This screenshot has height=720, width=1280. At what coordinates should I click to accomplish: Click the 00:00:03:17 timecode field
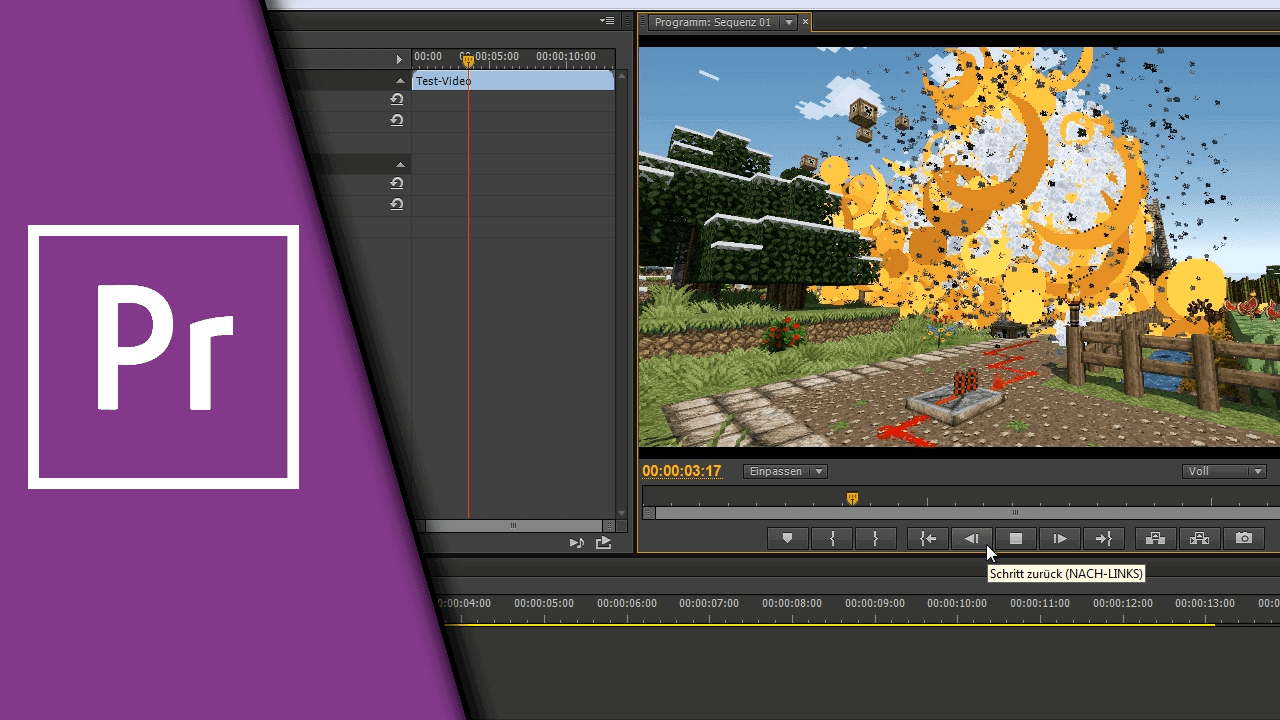click(682, 471)
